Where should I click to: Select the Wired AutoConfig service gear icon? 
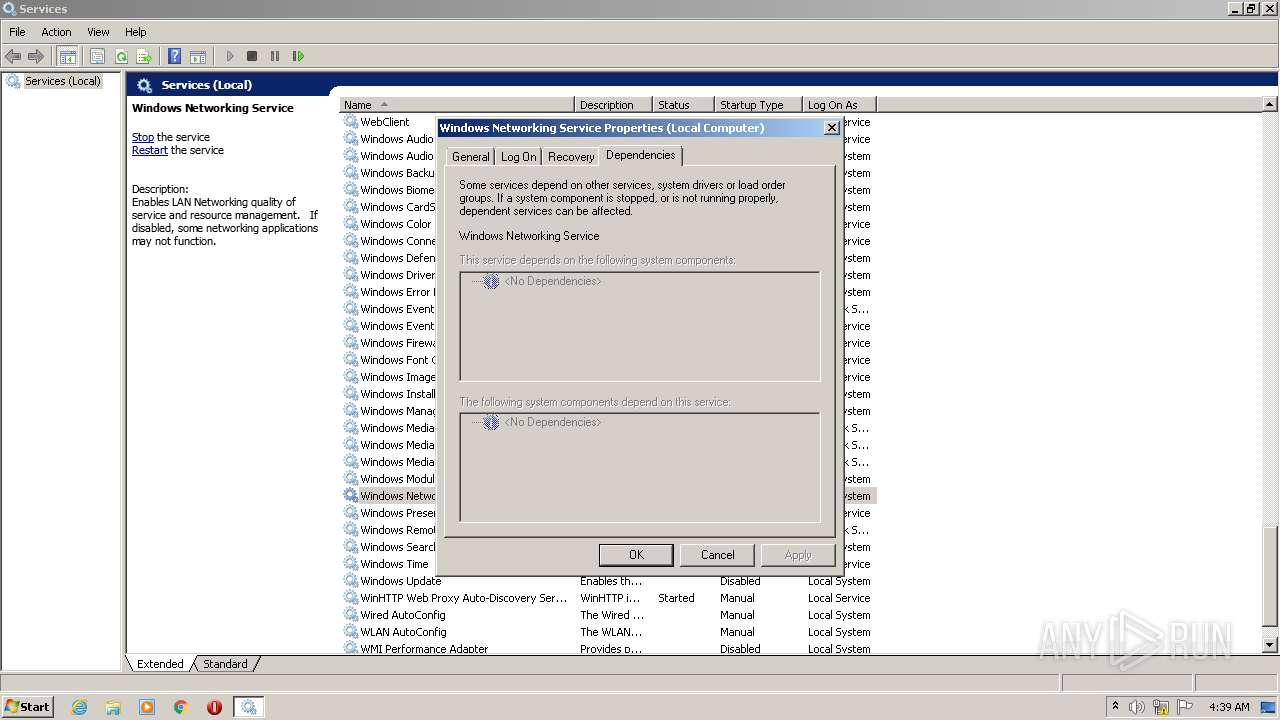pos(351,615)
